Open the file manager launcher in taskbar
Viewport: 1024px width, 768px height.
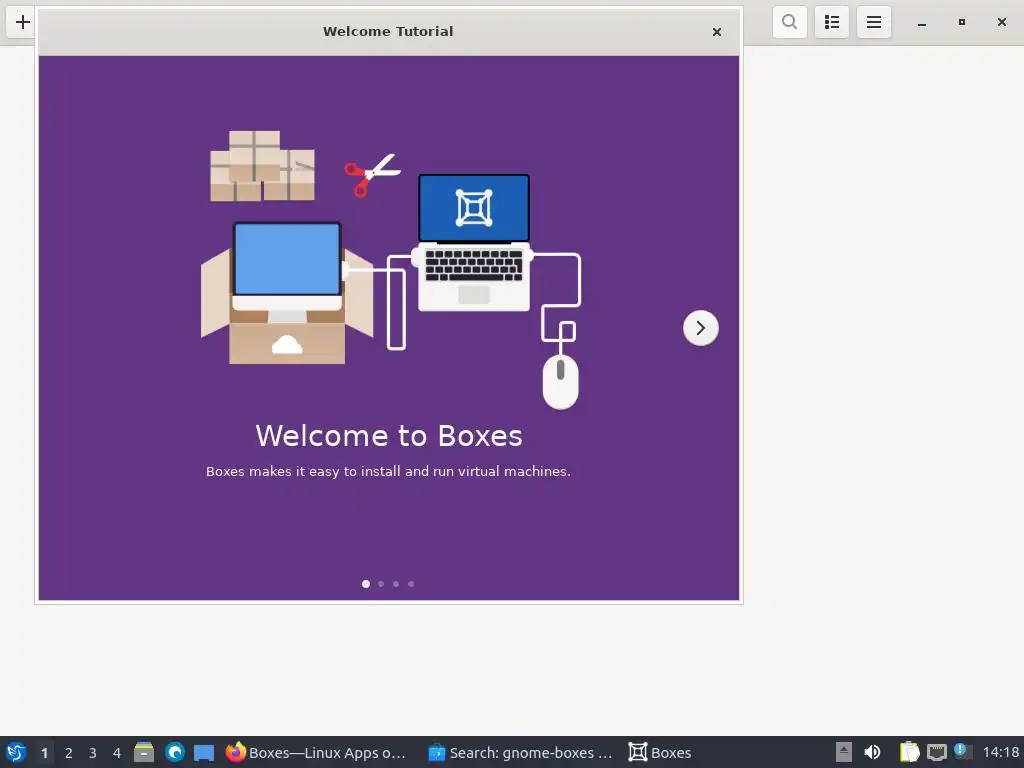pos(144,752)
